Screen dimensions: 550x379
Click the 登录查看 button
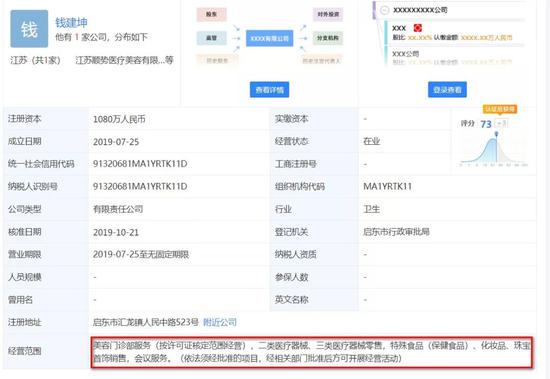click(x=447, y=90)
